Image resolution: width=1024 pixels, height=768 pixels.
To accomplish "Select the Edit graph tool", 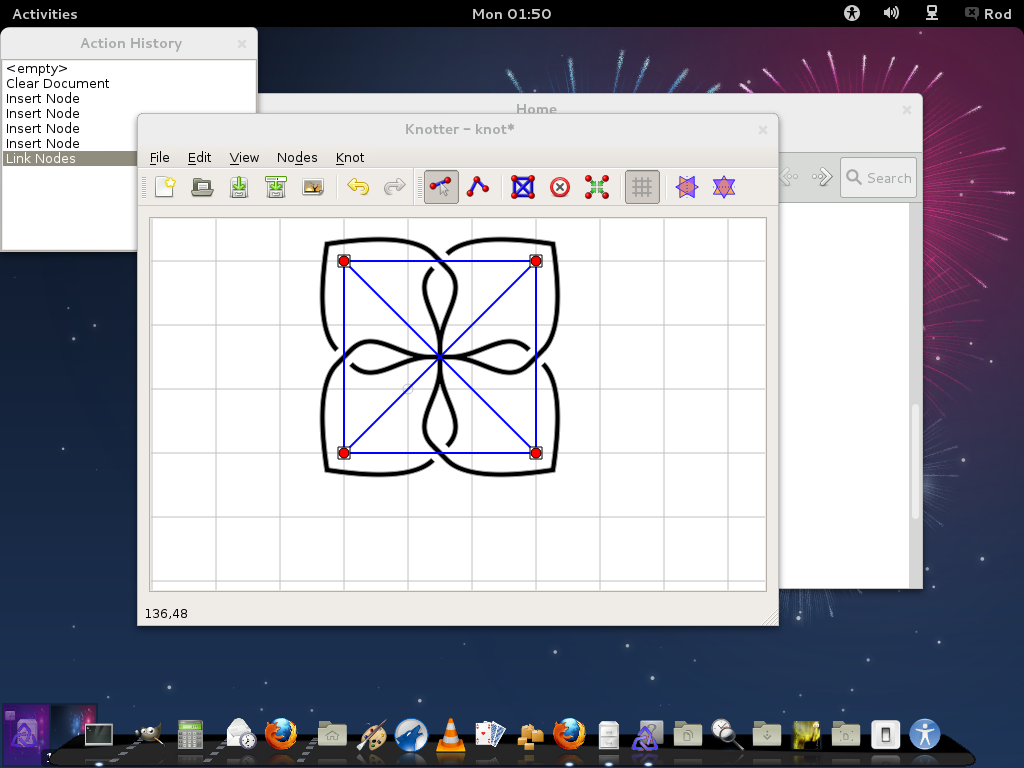I will coord(441,187).
